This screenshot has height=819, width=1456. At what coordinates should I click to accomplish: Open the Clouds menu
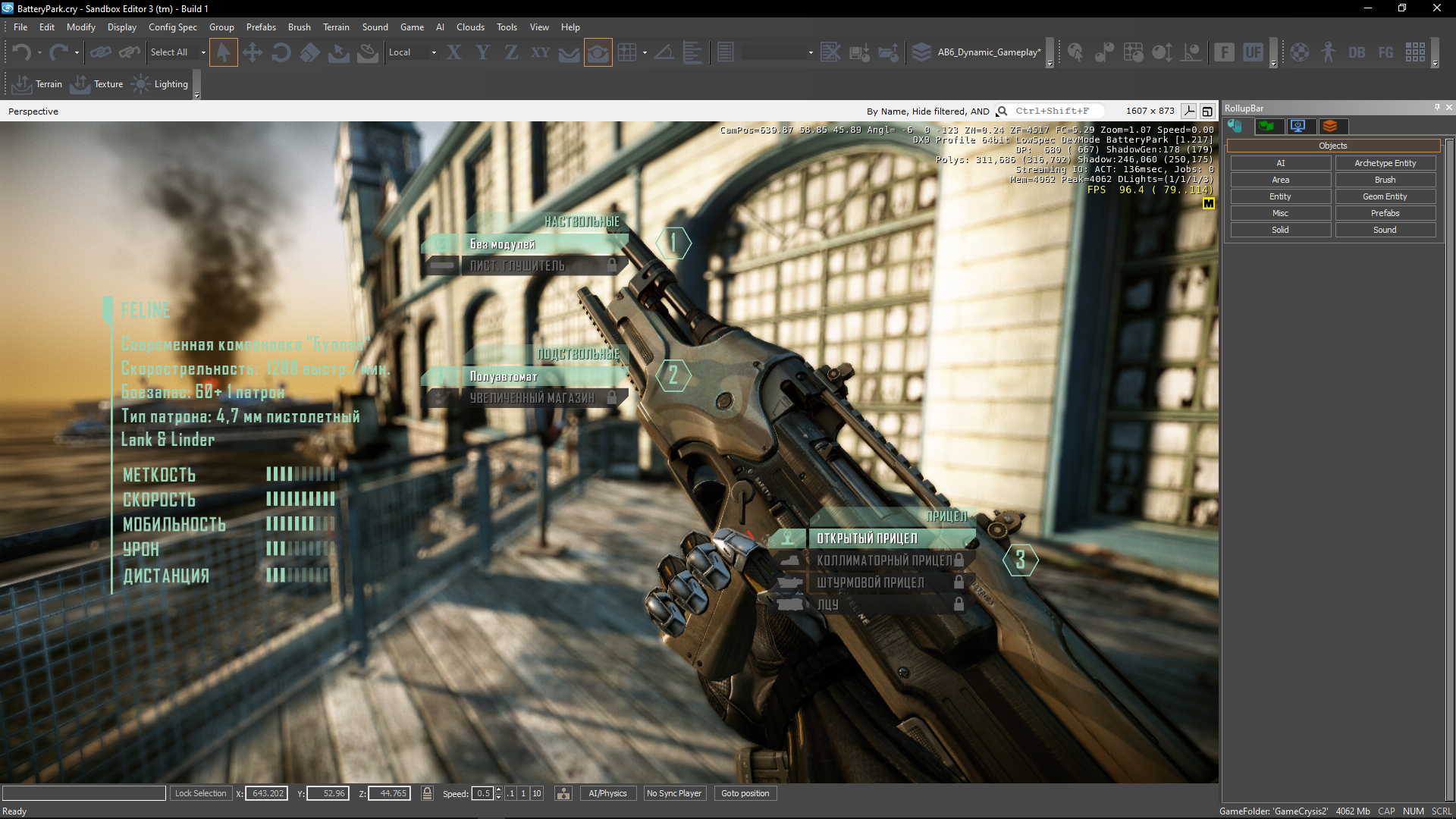point(470,27)
